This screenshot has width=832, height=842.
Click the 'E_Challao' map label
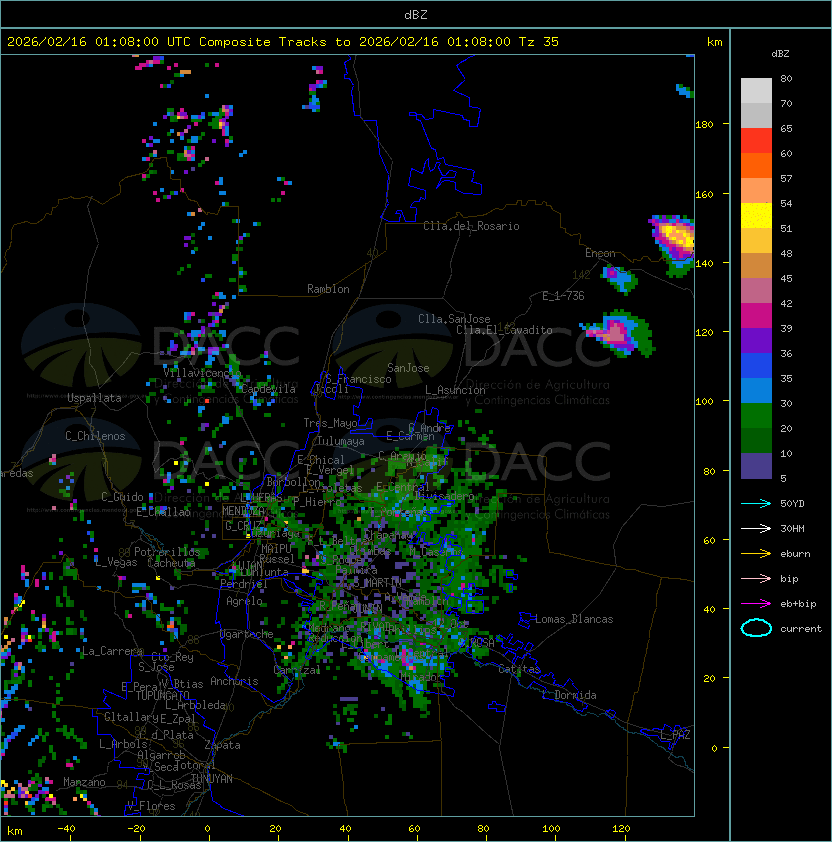tap(163, 512)
